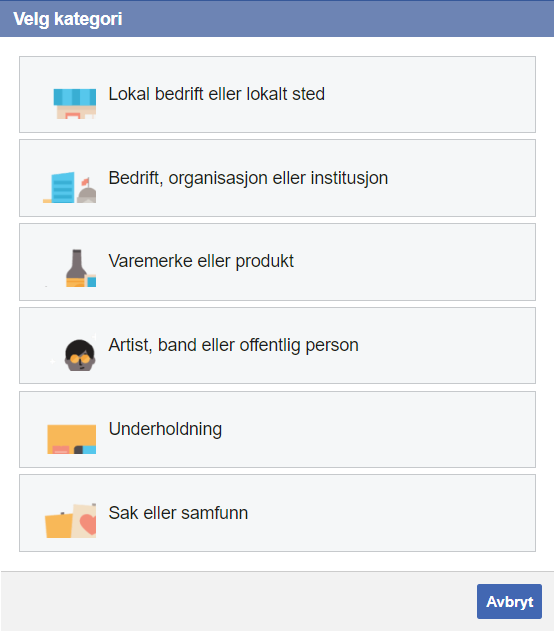The width and height of the screenshot is (554, 631).
Task: Cancel the dialog with Avbryt
Action: pyautogui.click(x=509, y=601)
